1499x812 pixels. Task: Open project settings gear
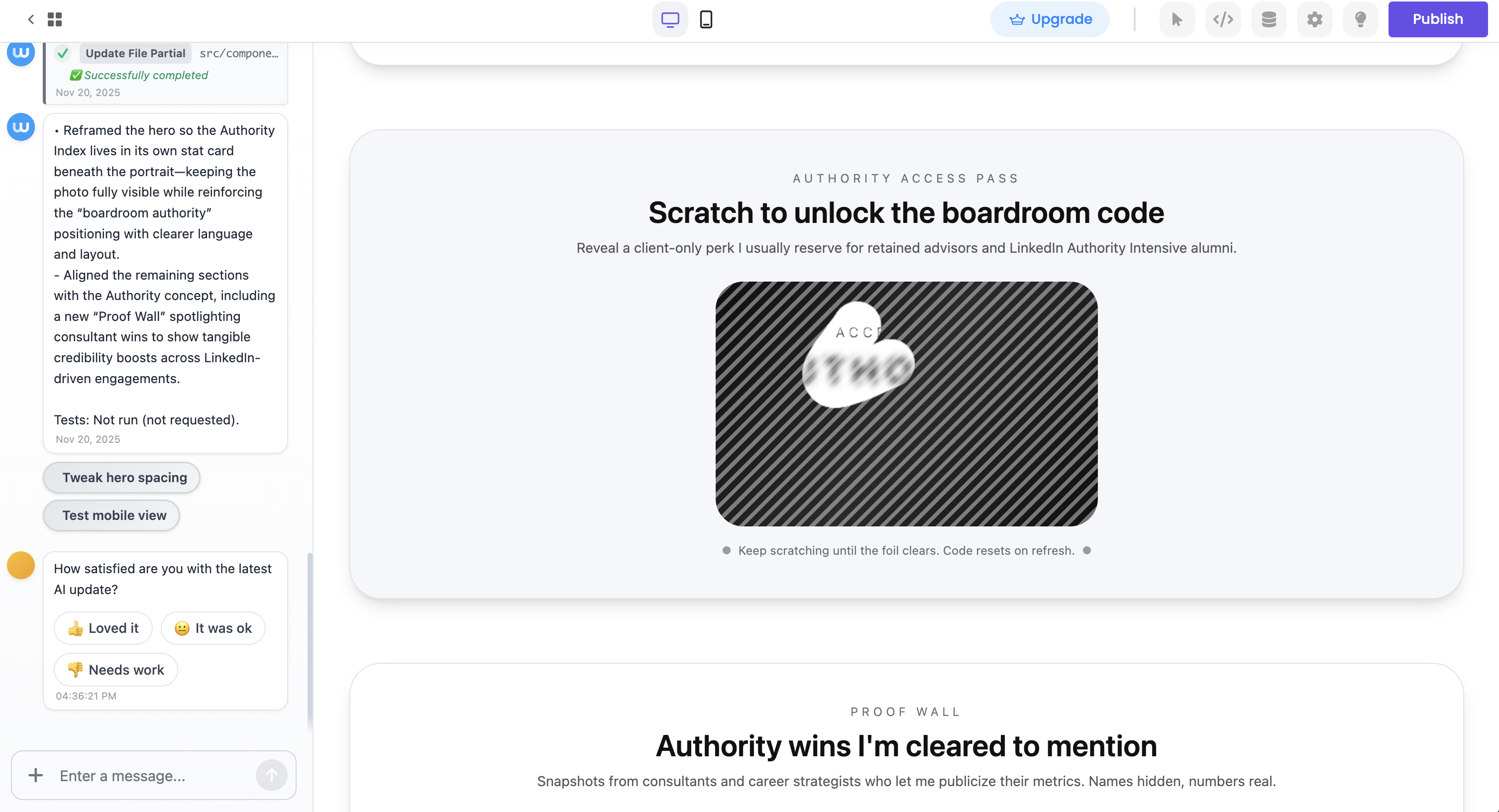pyautogui.click(x=1314, y=19)
